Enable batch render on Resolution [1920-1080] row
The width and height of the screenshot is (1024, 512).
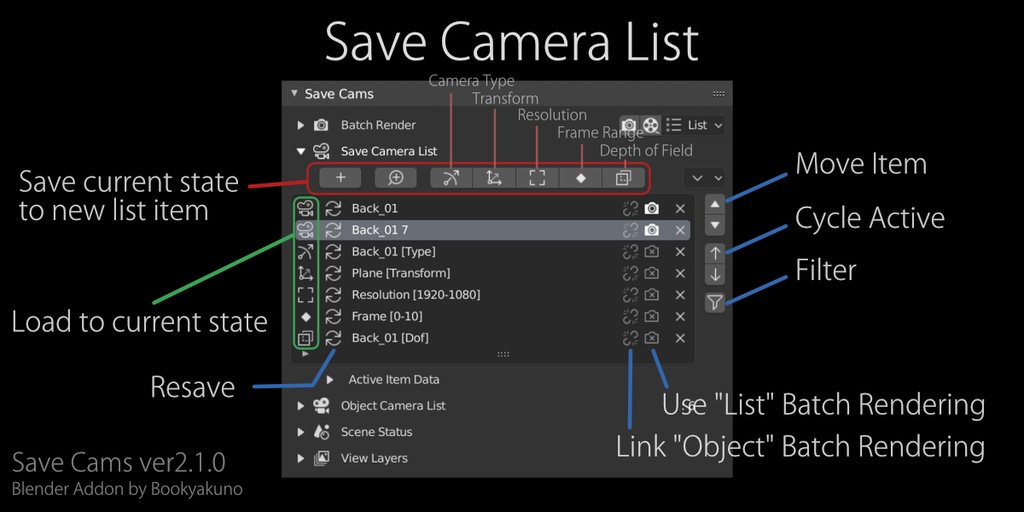click(x=651, y=295)
